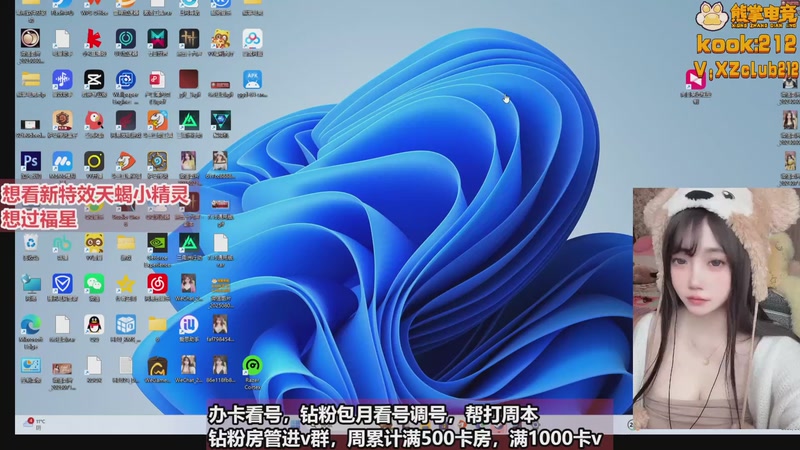Open the orange fox play-button emulator icon
Image resolution: width=800 pixels, height=450 pixels.
pyautogui.click(x=126, y=162)
